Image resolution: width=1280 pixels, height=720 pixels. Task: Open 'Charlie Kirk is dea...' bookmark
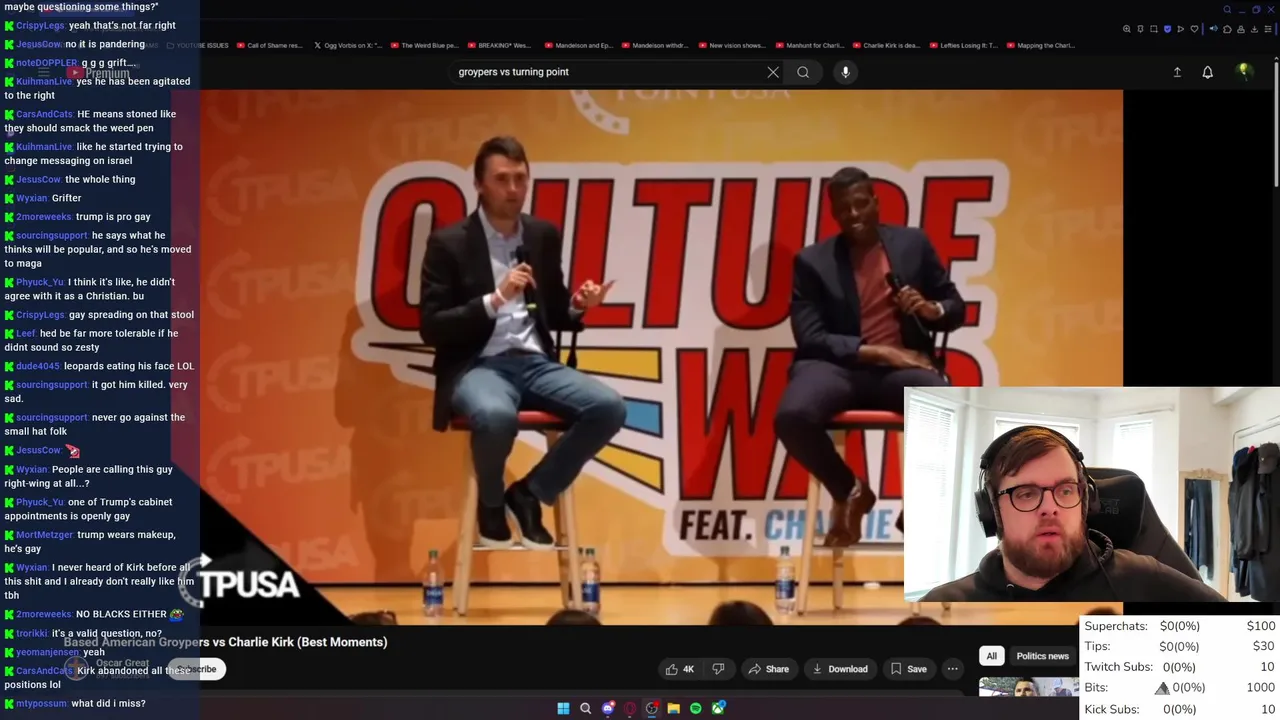886,45
